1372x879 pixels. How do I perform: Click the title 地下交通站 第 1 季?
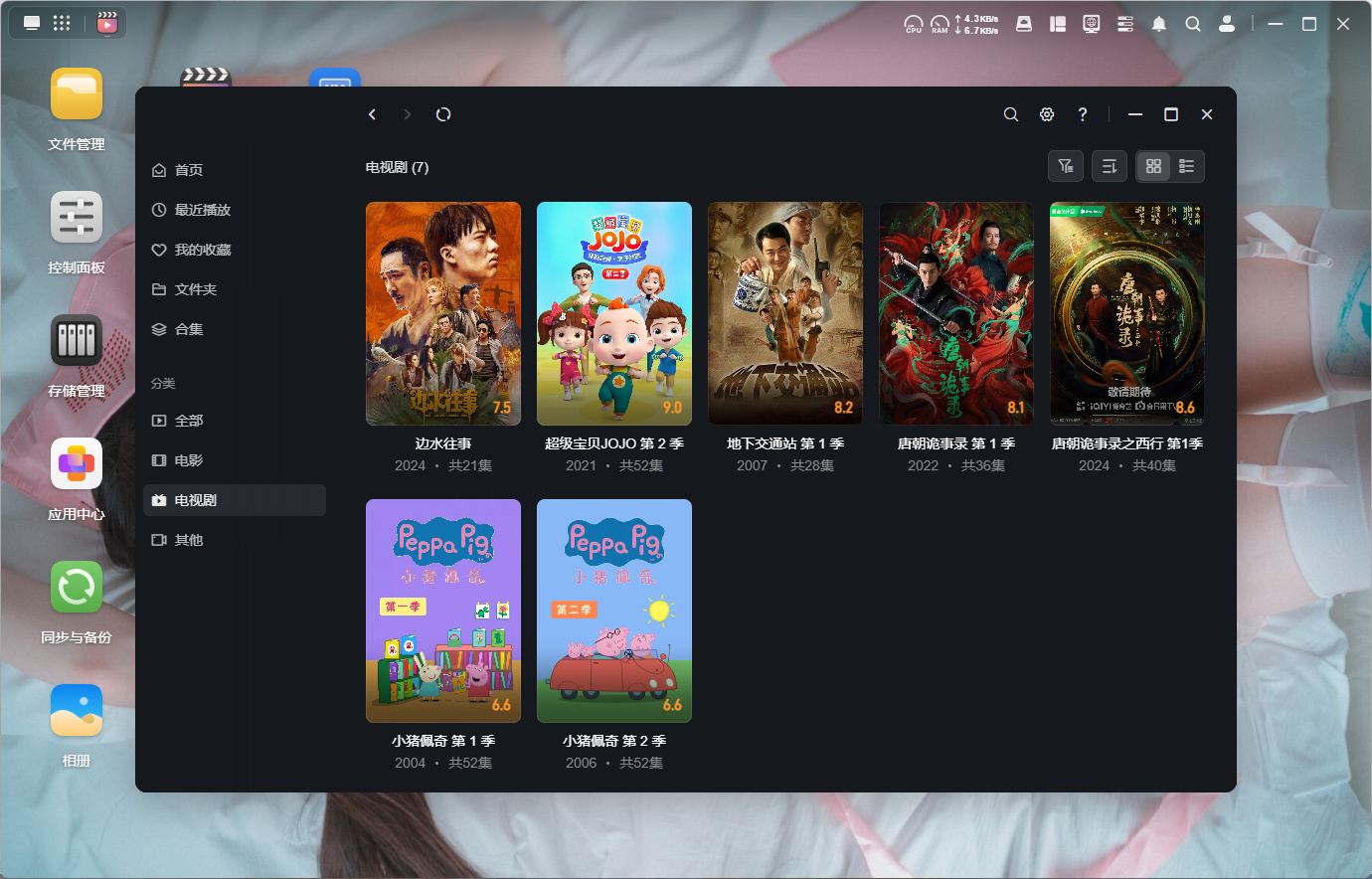pyautogui.click(x=785, y=443)
